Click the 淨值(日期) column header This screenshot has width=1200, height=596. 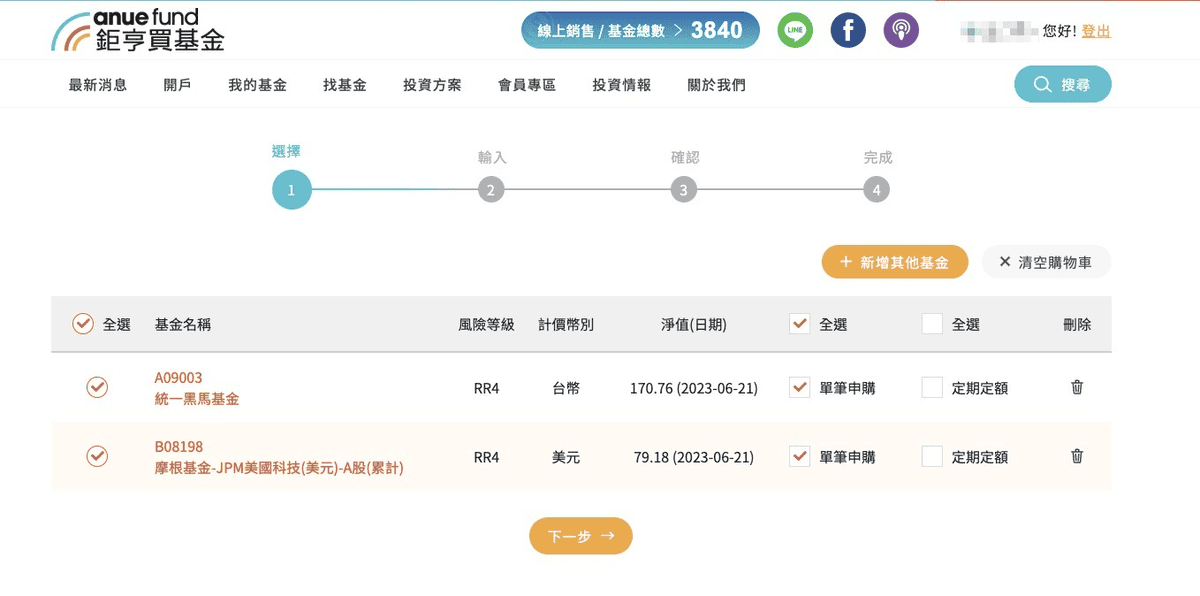[694, 324]
